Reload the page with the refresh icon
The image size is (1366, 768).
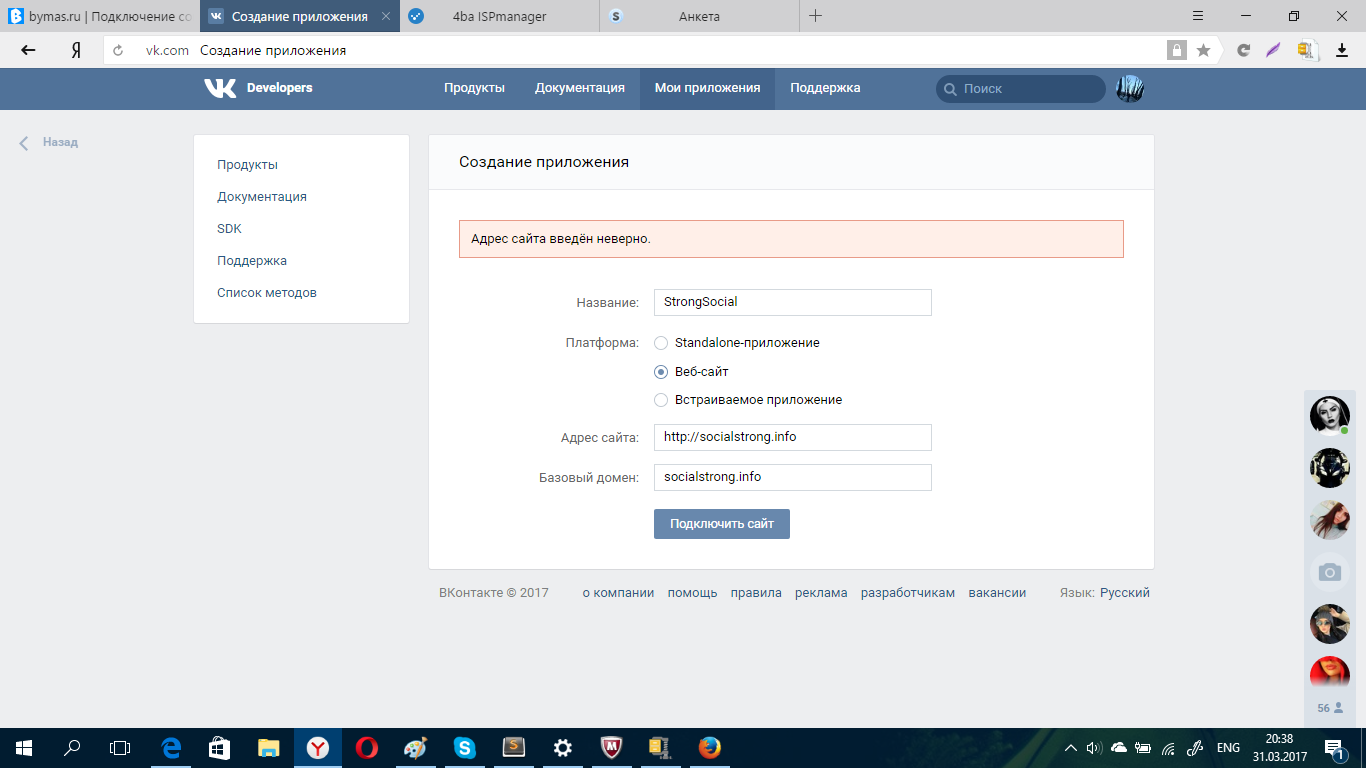119,50
